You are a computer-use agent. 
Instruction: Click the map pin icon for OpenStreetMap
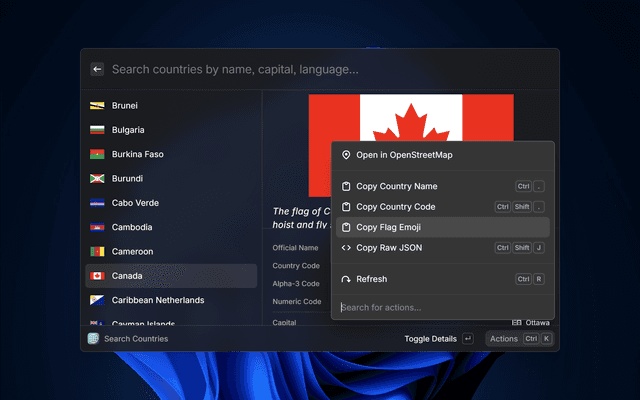pyautogui.click(x=346, y=155)
